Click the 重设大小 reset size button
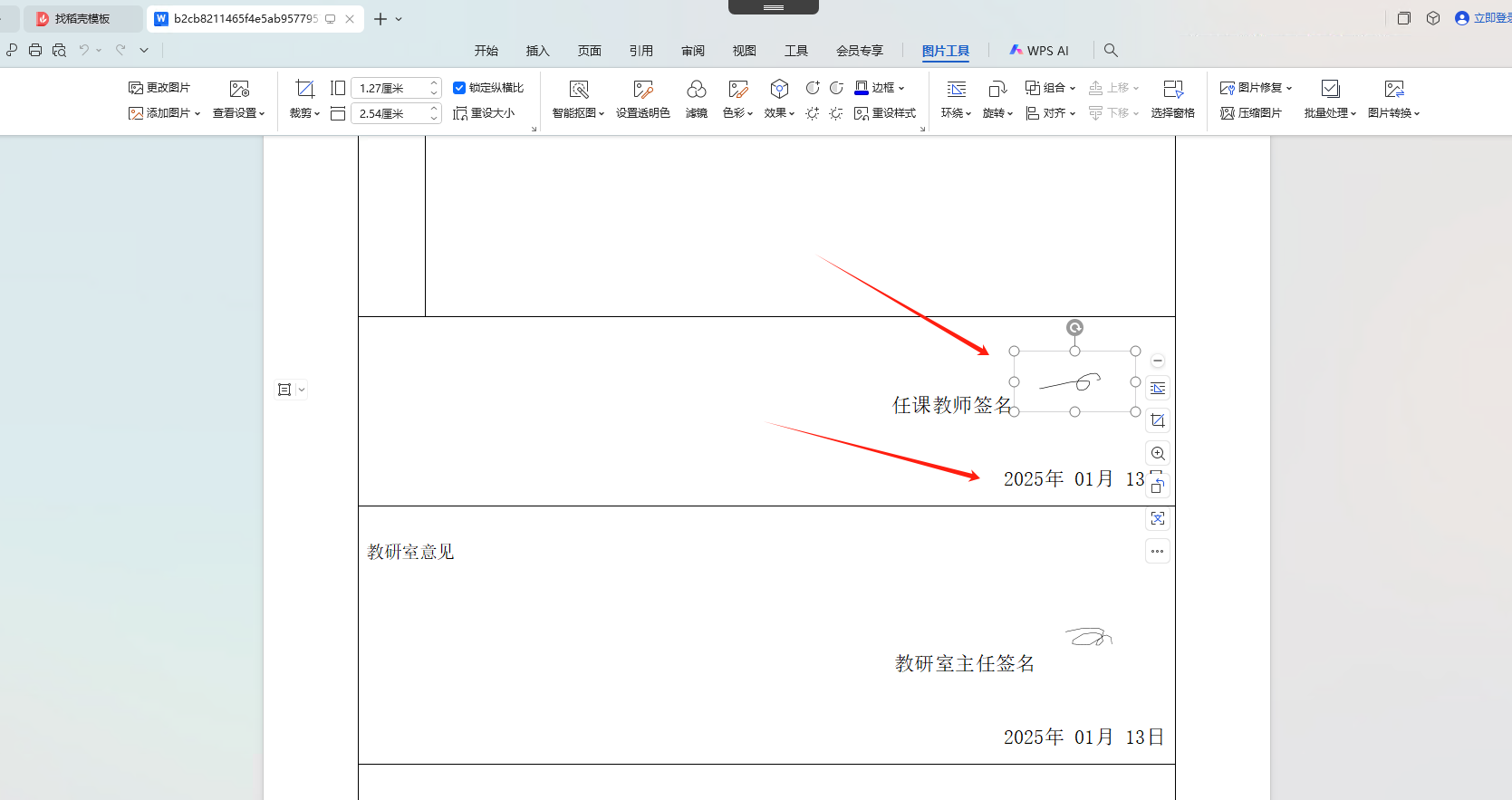 click(x=484, y=113)
